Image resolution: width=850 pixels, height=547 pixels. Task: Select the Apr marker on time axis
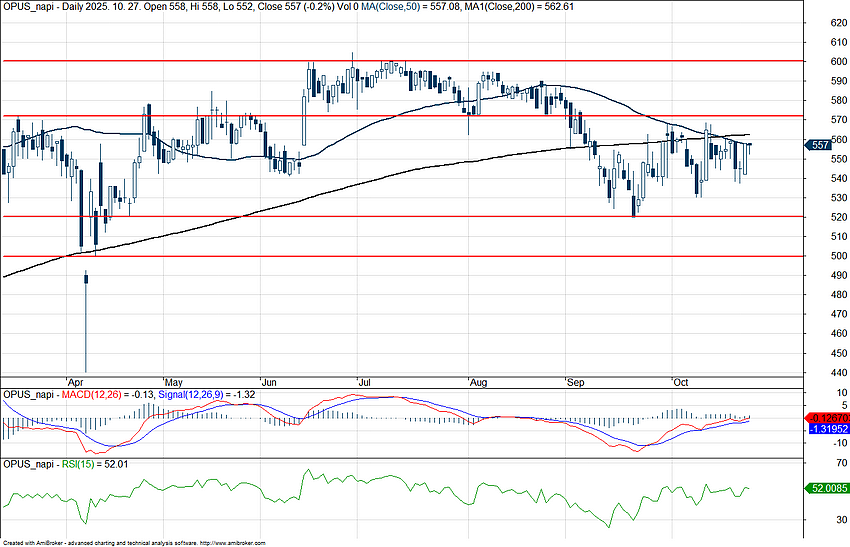pos(73,382)
